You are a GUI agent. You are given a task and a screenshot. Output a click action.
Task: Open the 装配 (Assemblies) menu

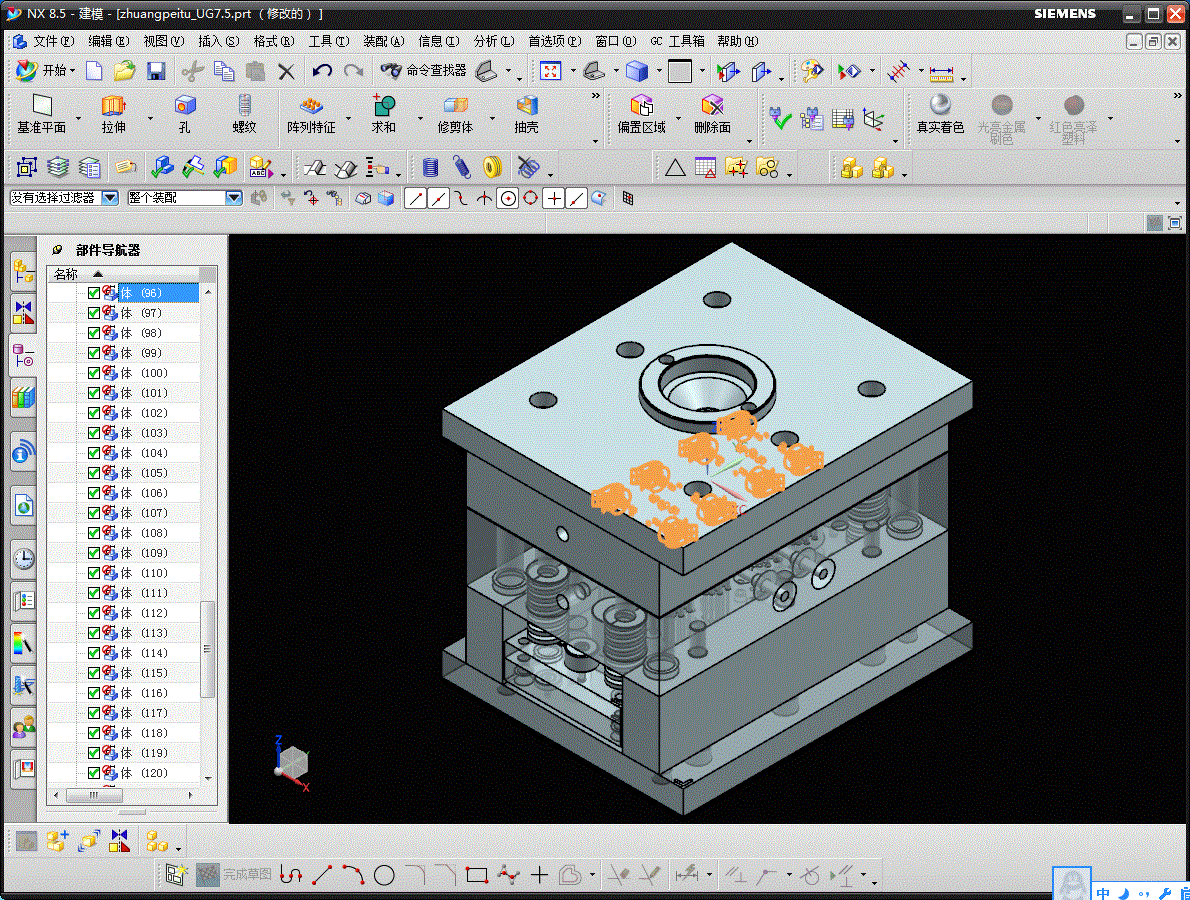tap(383, 41)
